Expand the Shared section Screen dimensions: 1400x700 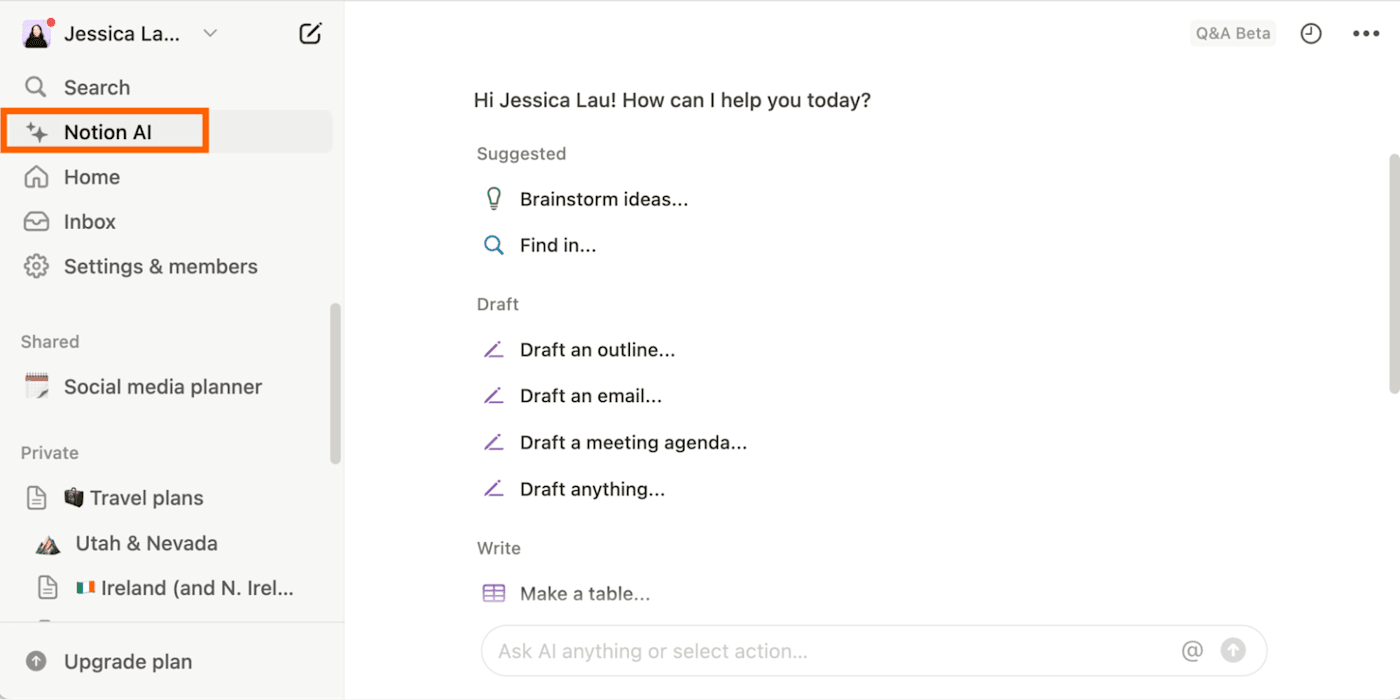[49, 341]
